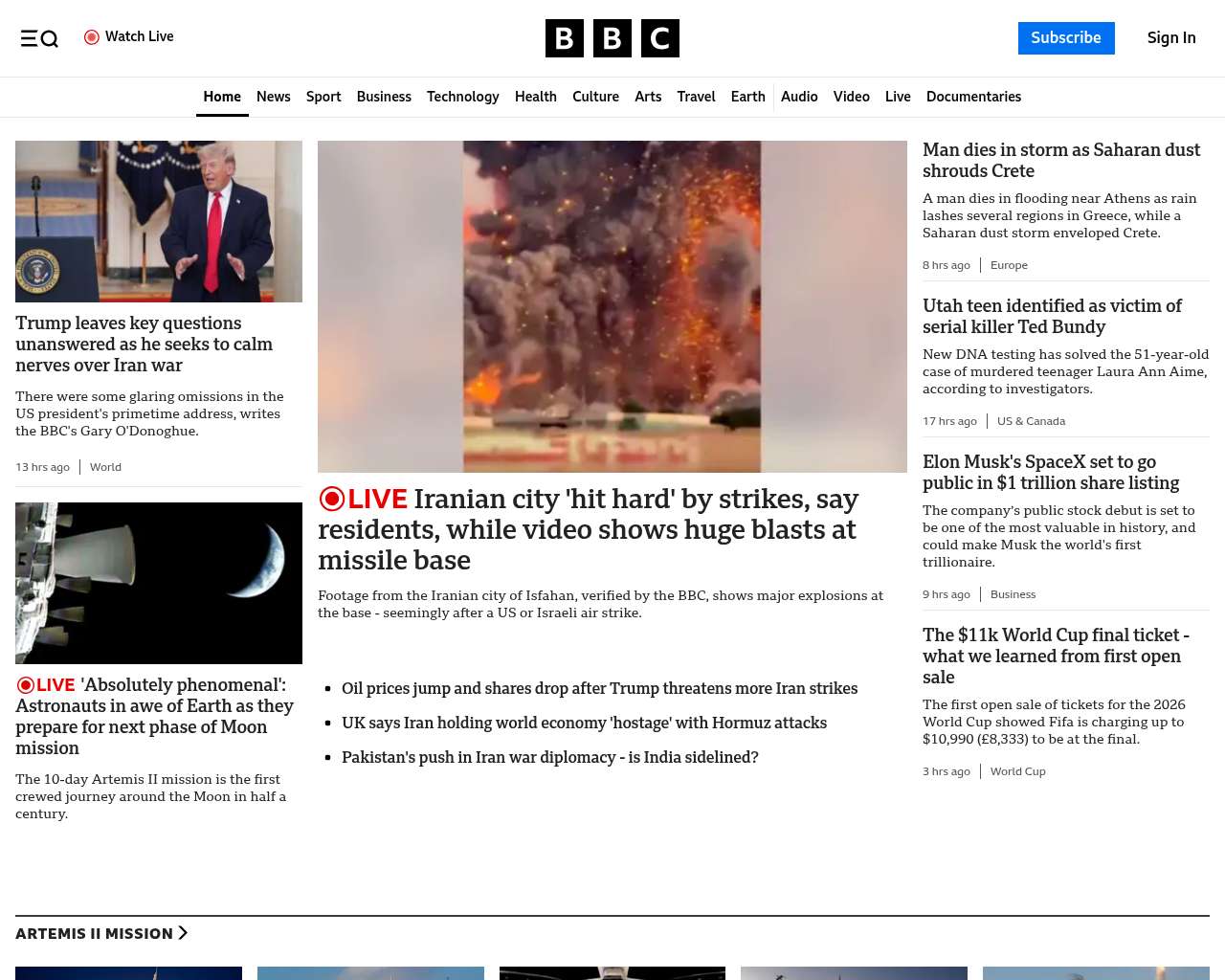Switch to the News tab
This screenshot has width=1225, height=980.
[273, 97]
